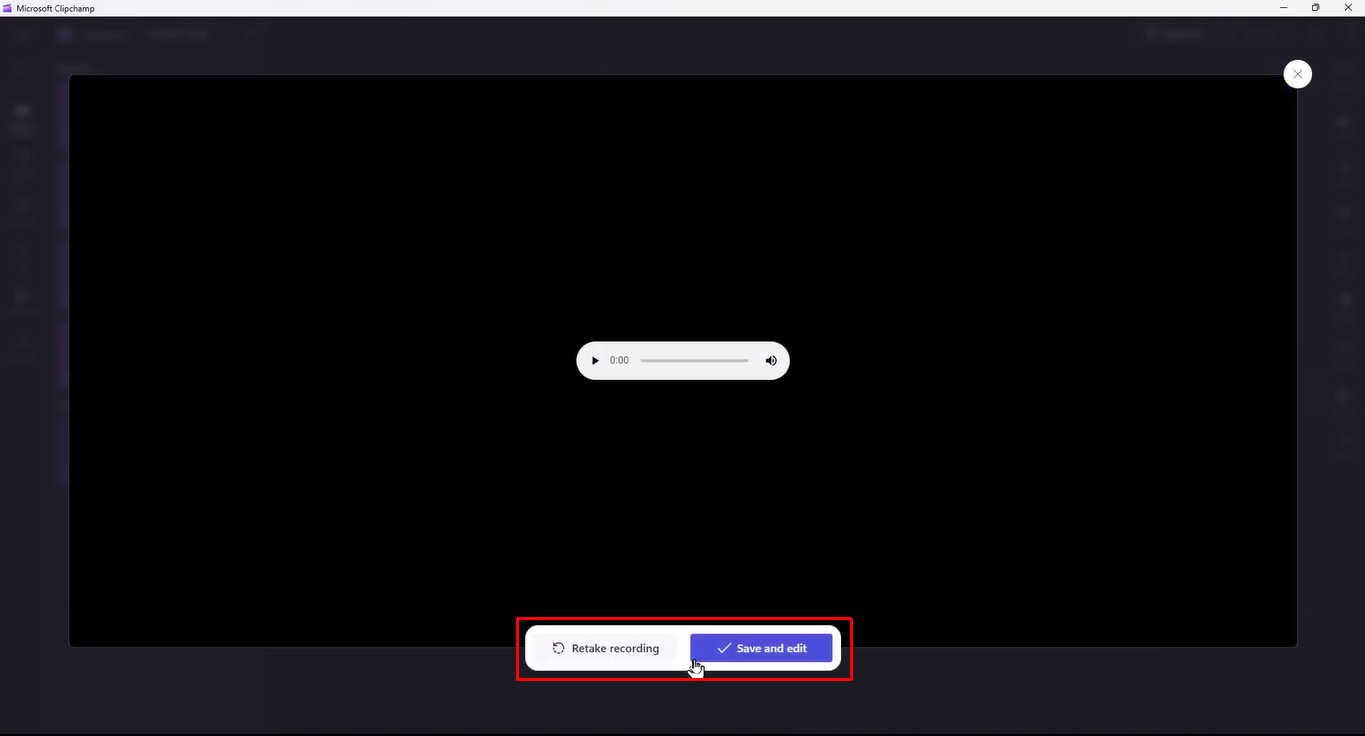Open the Captions sidebar panel
Screen dimensions: 1365x736
pos(22,345)
